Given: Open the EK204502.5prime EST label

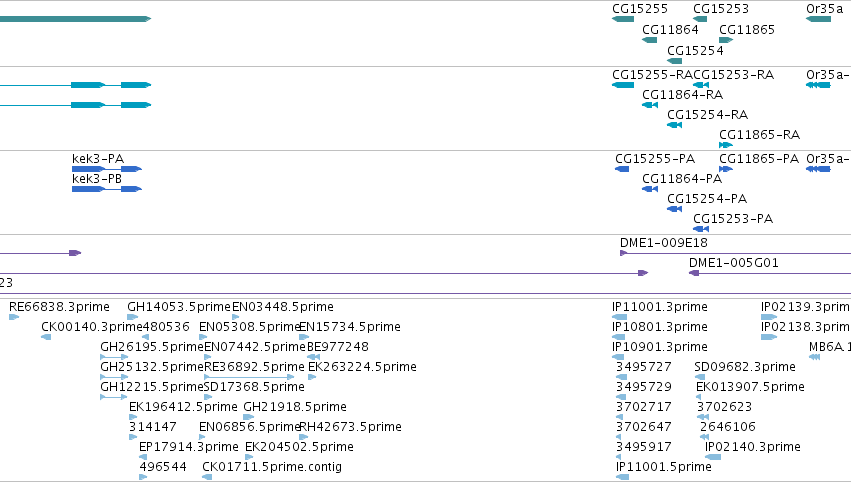Looking at the screenshot, I should coord(299,447).
